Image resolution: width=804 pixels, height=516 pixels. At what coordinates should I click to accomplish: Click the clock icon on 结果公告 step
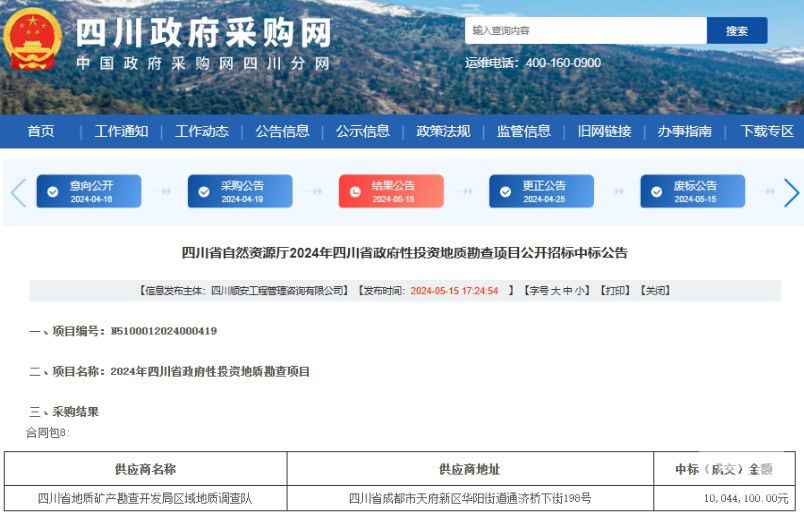point(355,192)
